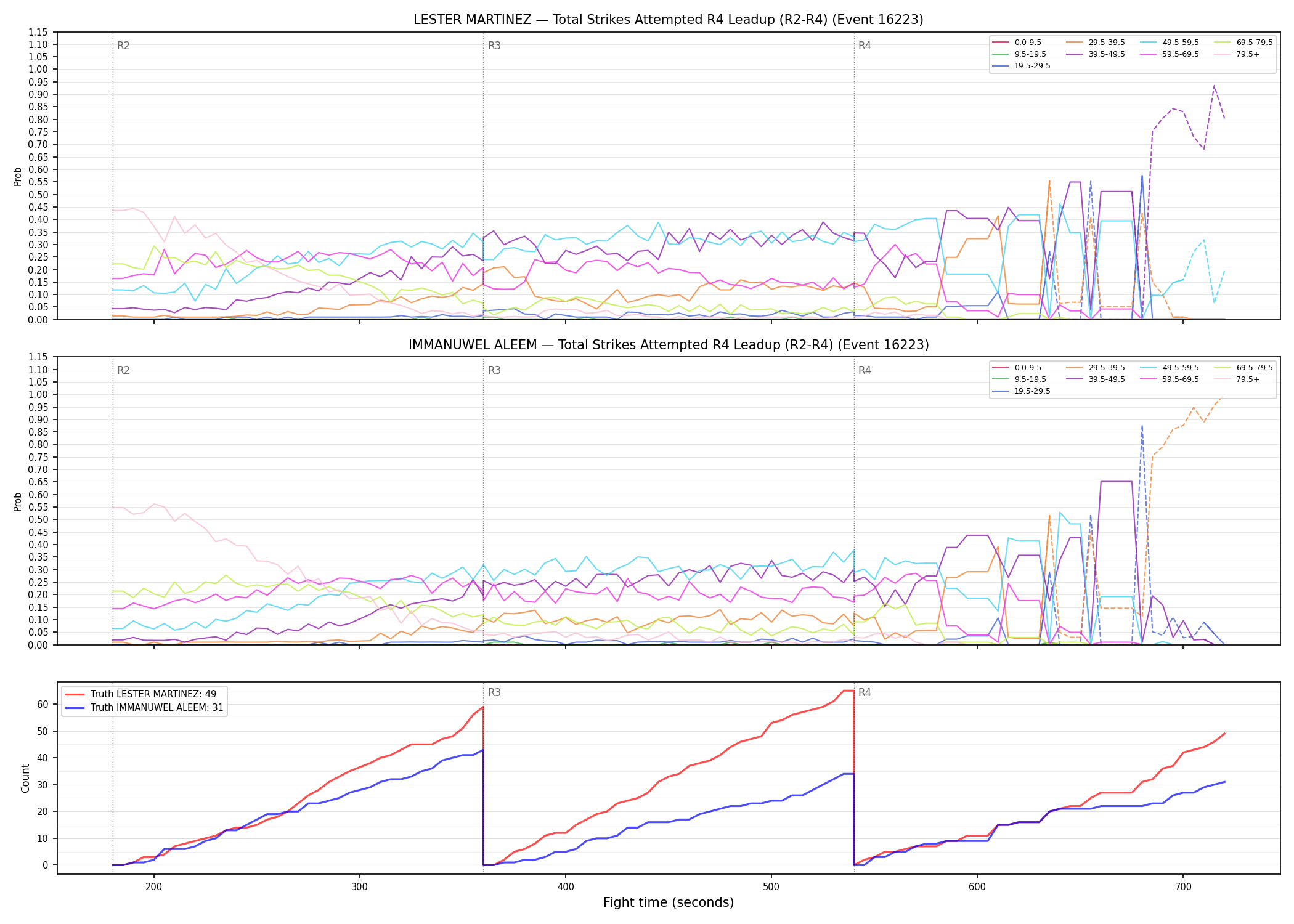Click the x-axis tick label 700

click(1183, 886)
